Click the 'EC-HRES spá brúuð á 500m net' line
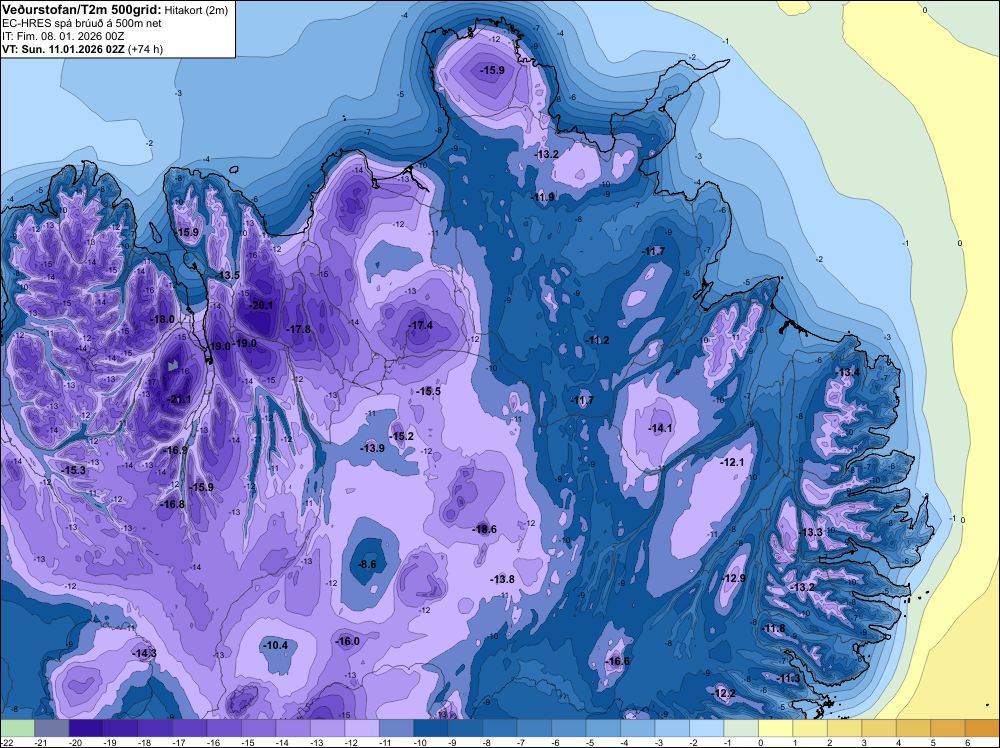 pyautogui.click(x=73, y=23)
